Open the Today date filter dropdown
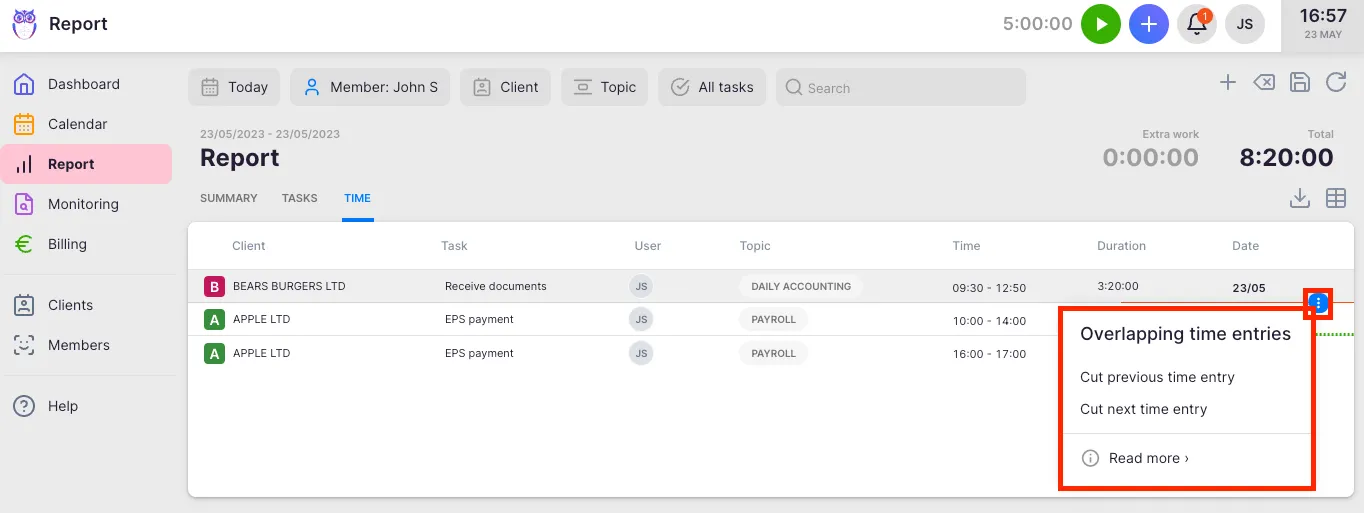1364x513 pixels. point(235,87)
